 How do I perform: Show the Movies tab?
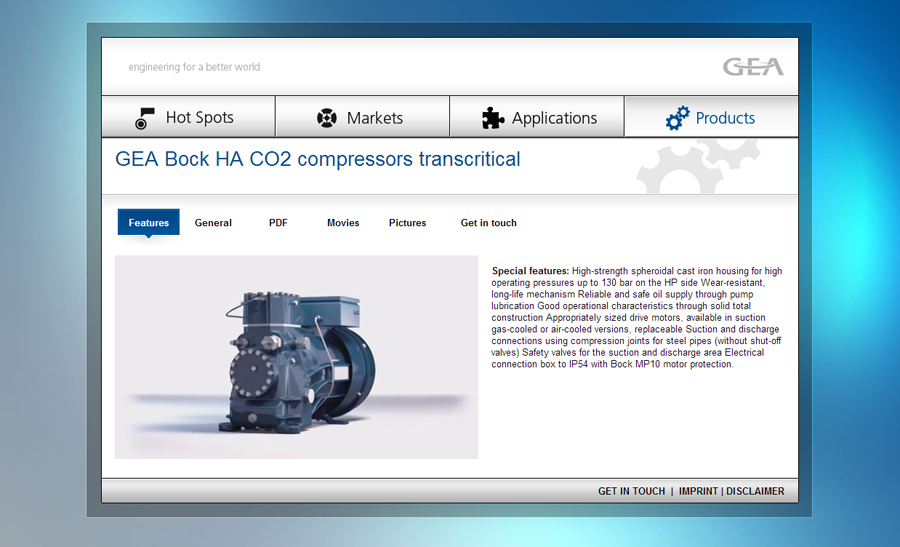(343, 223)
